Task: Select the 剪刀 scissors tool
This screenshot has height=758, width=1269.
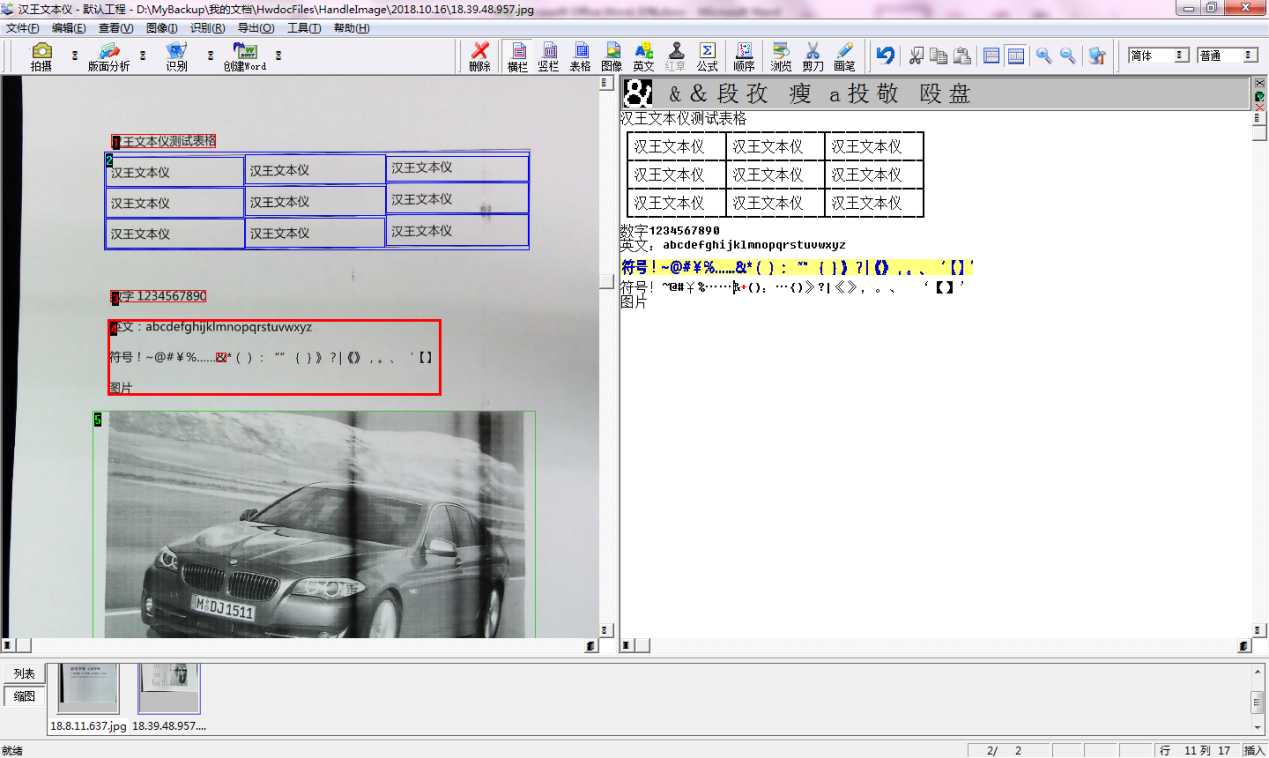Action: click(813, 57)
